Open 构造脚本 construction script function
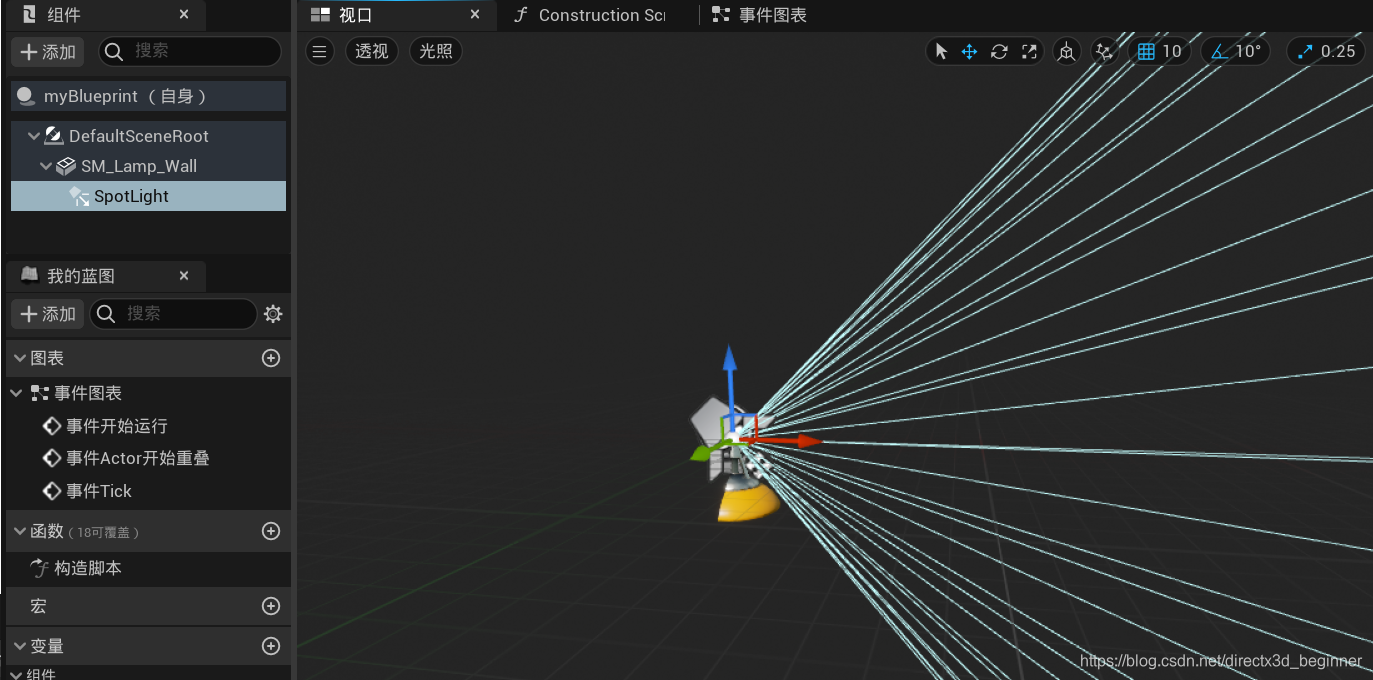Screen dimensions: 1373x680 point(88,568)
